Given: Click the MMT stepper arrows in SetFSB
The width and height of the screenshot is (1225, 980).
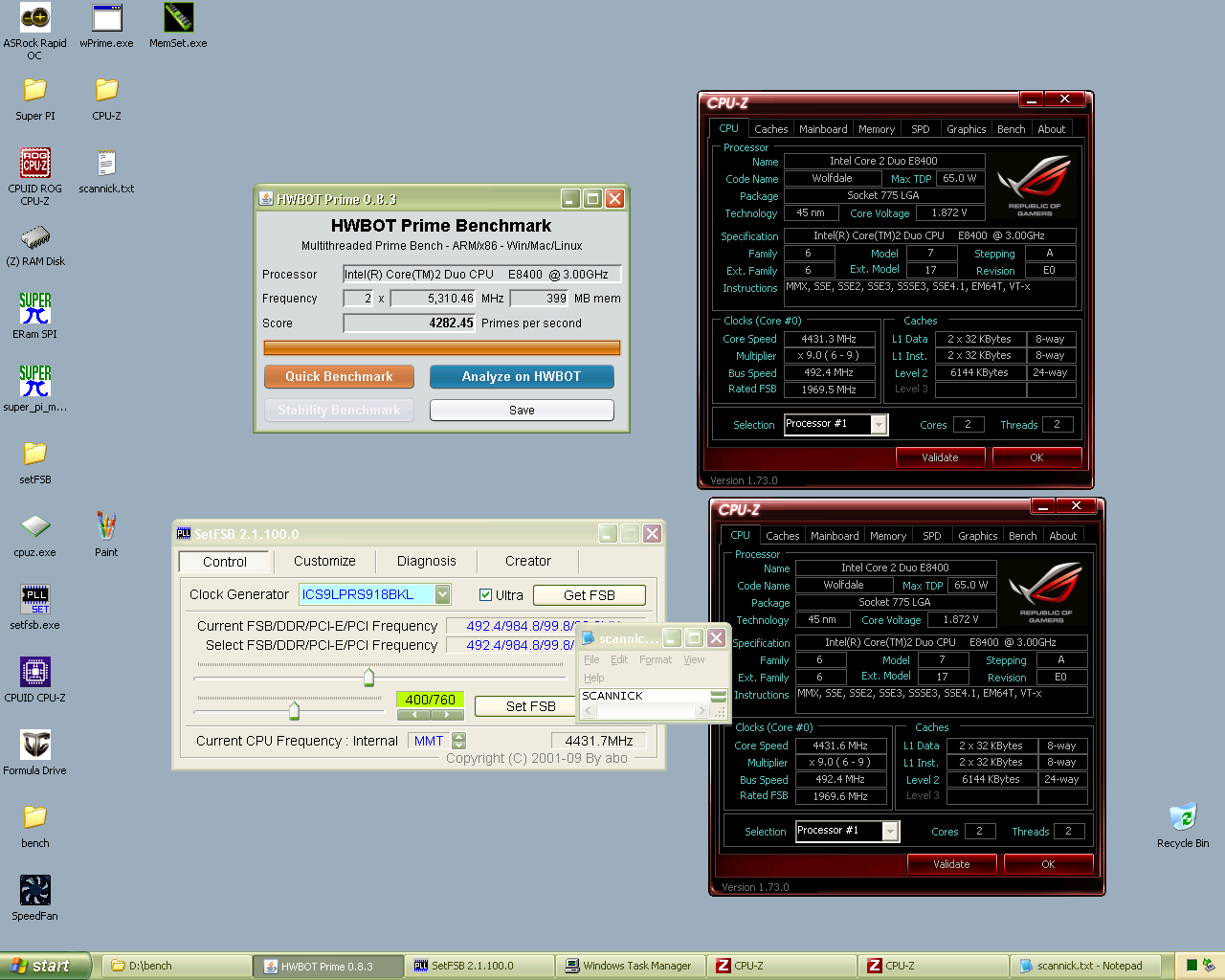Looking at the screenshot, I should 459,741.
